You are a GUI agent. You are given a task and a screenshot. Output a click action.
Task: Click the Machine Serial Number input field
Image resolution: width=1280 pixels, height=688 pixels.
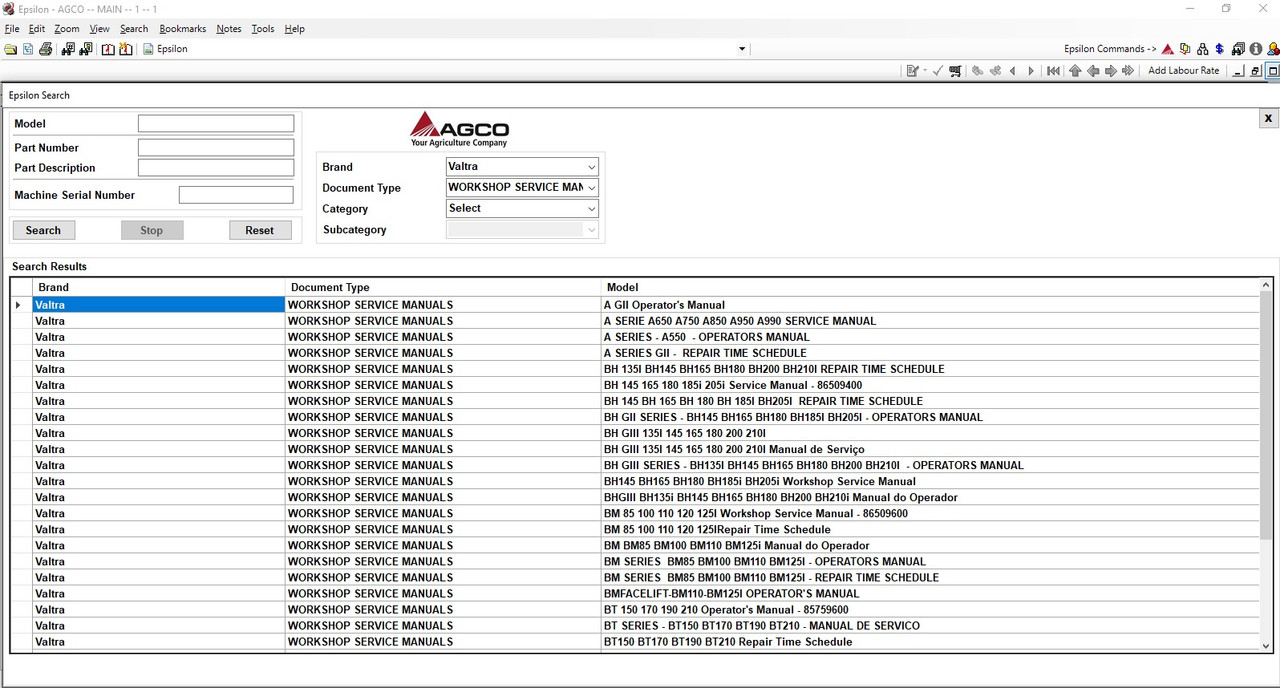(236, 195)
